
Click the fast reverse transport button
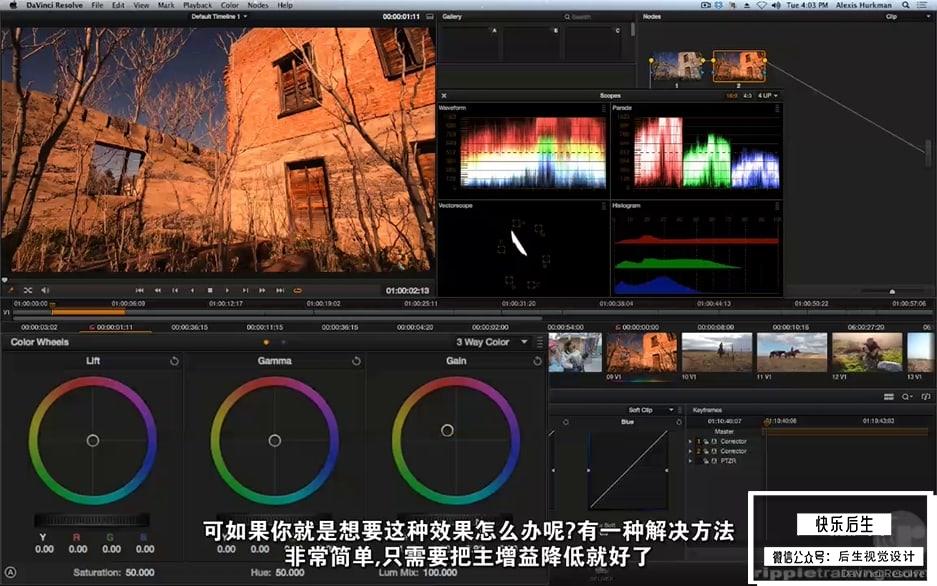pos(158,290)
